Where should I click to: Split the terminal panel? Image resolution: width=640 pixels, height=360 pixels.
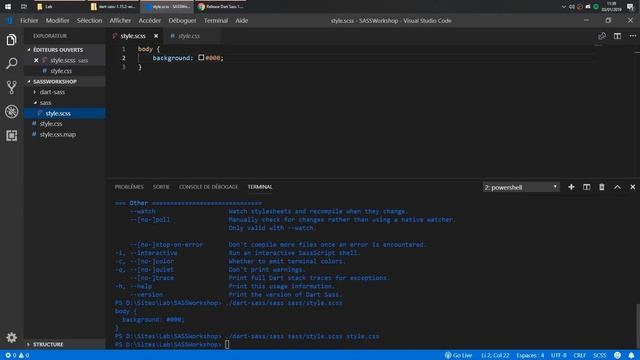[587, 187]
